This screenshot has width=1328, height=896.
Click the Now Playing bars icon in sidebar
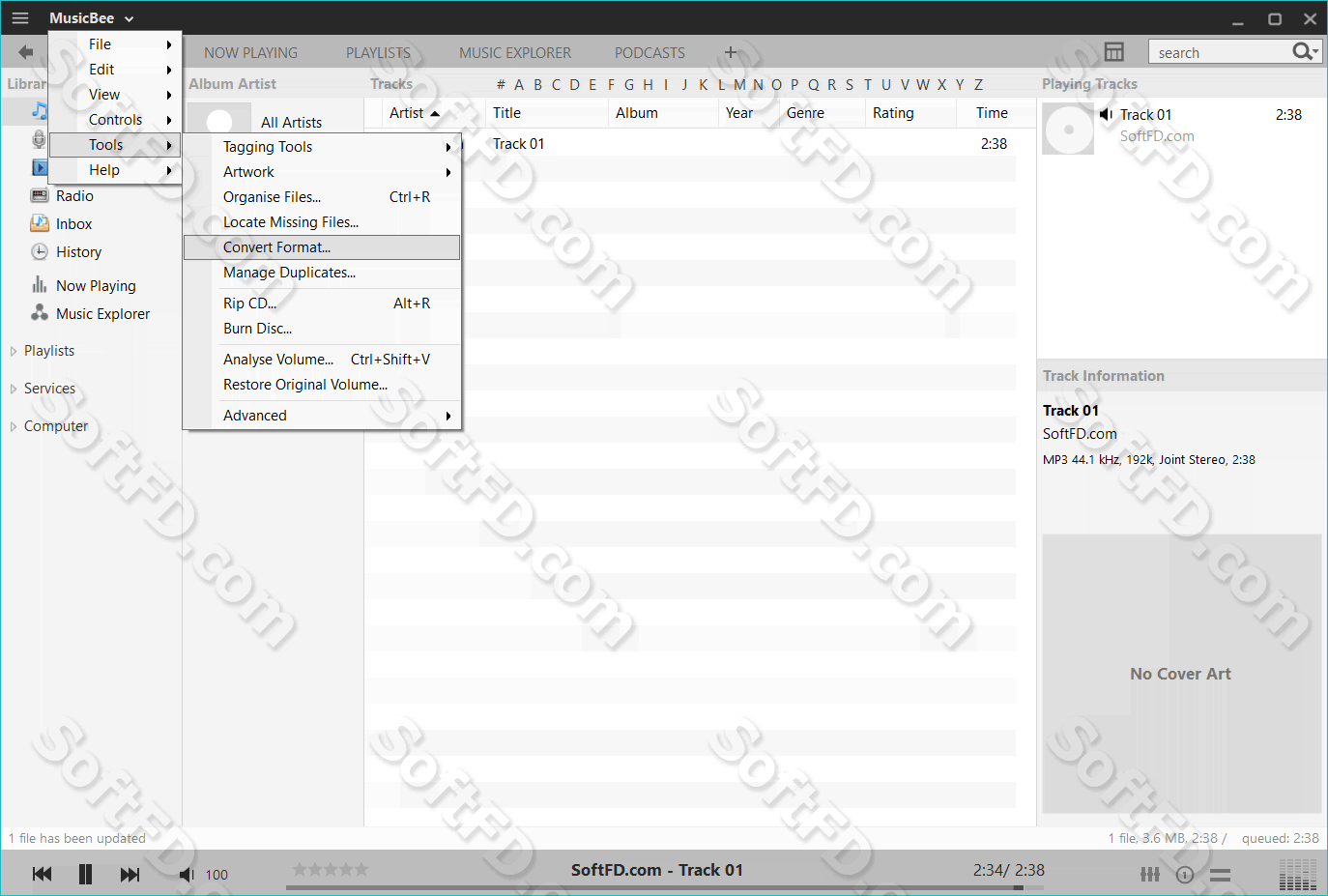pos(40,285)
